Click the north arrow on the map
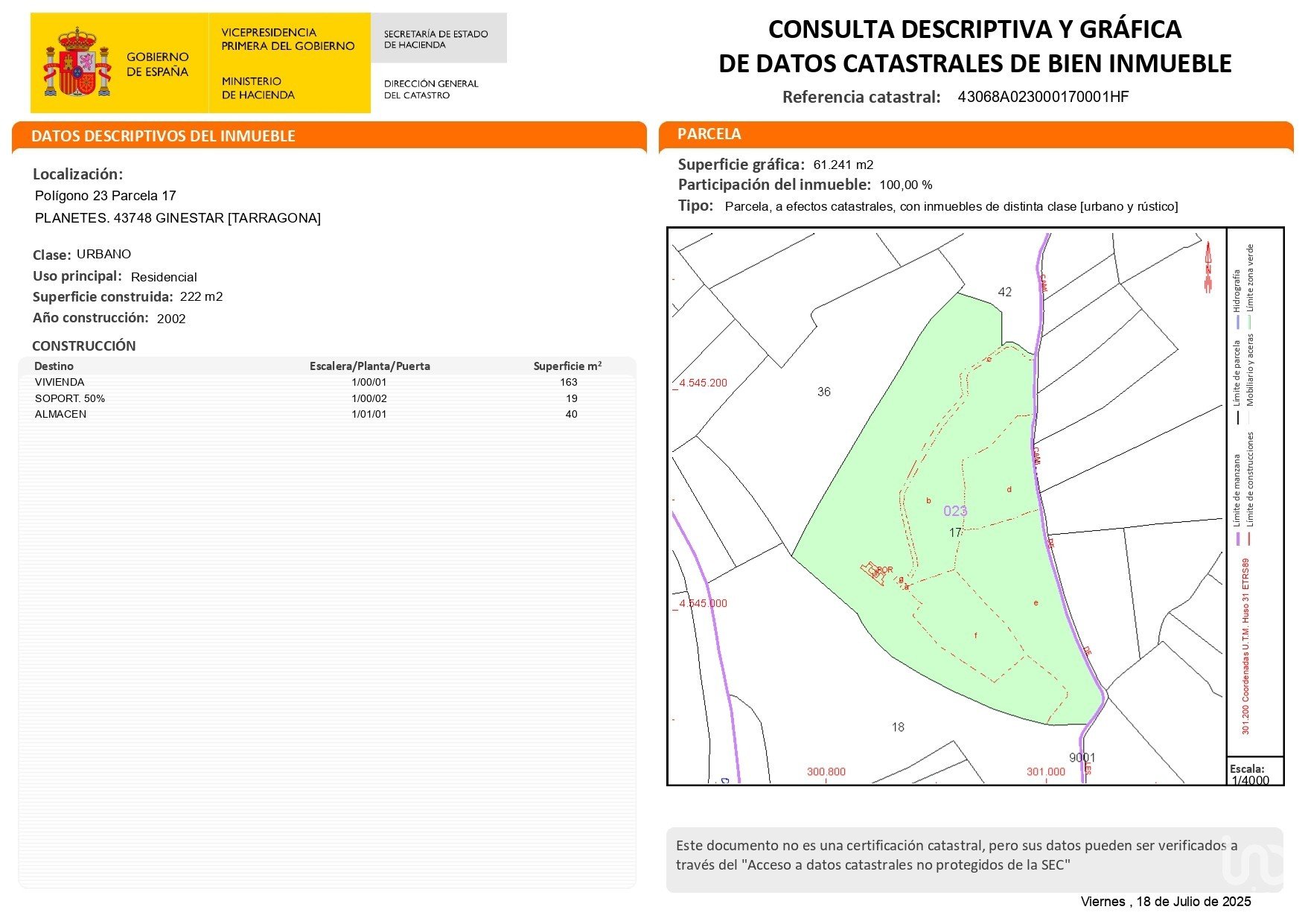 coord(1208,268)
